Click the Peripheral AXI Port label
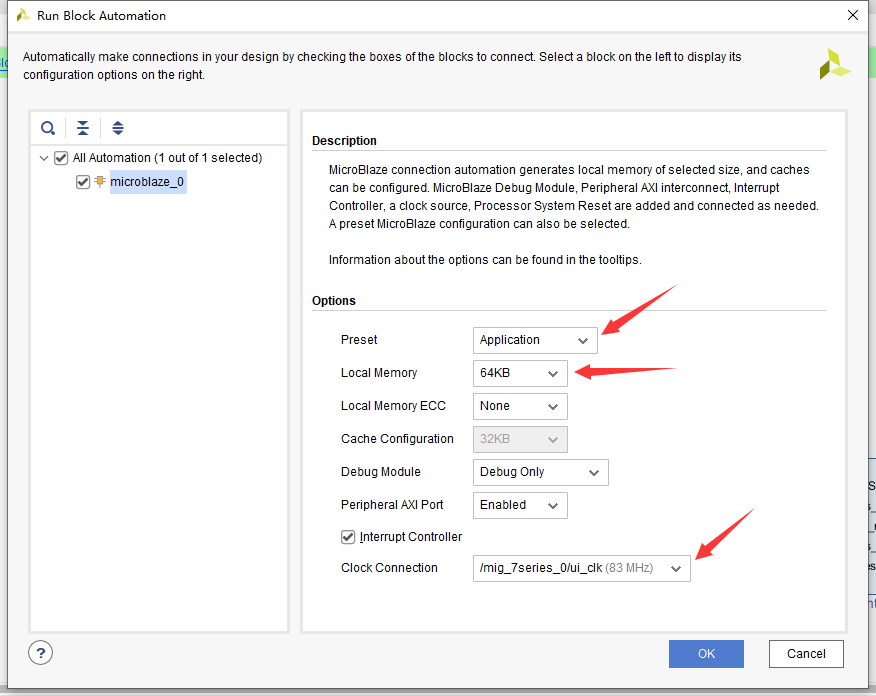 (392, 504)
